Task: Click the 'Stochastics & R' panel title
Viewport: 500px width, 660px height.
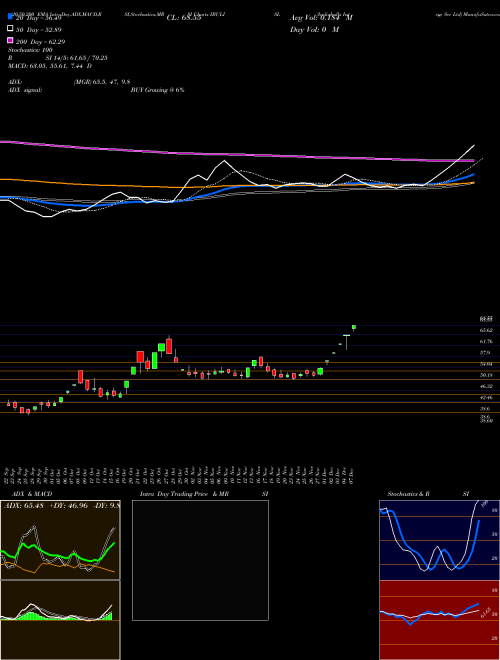Action: click(409, 494)
